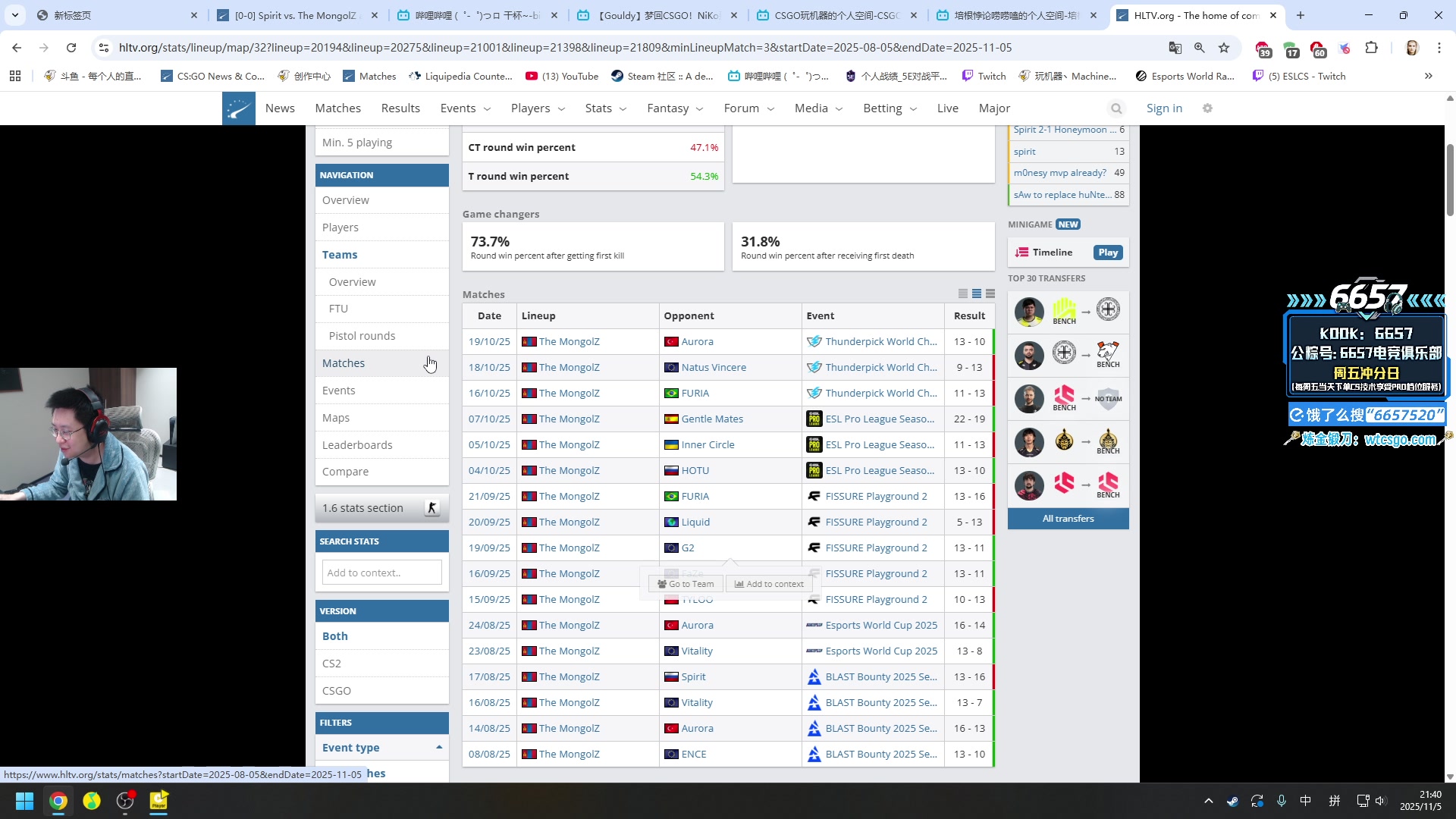Click the All transfers button
The height and width of the screenshot is (819, 1456).
tap(1068, 519)
